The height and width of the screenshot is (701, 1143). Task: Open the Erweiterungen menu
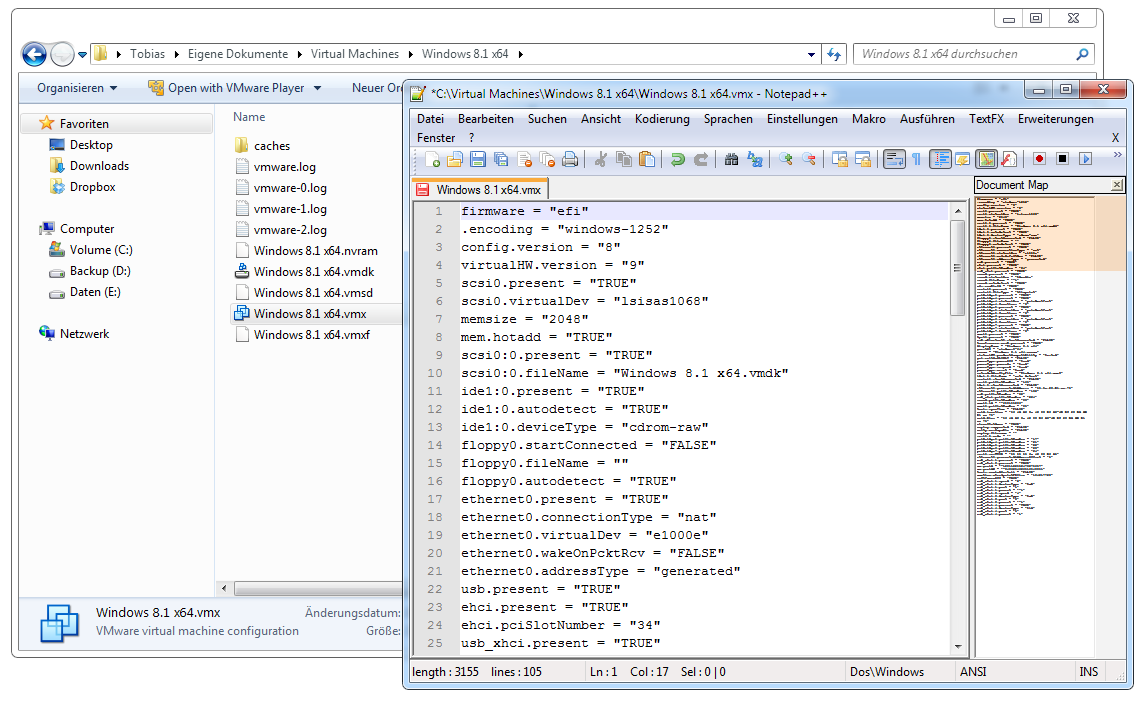tap(1056, 119)
